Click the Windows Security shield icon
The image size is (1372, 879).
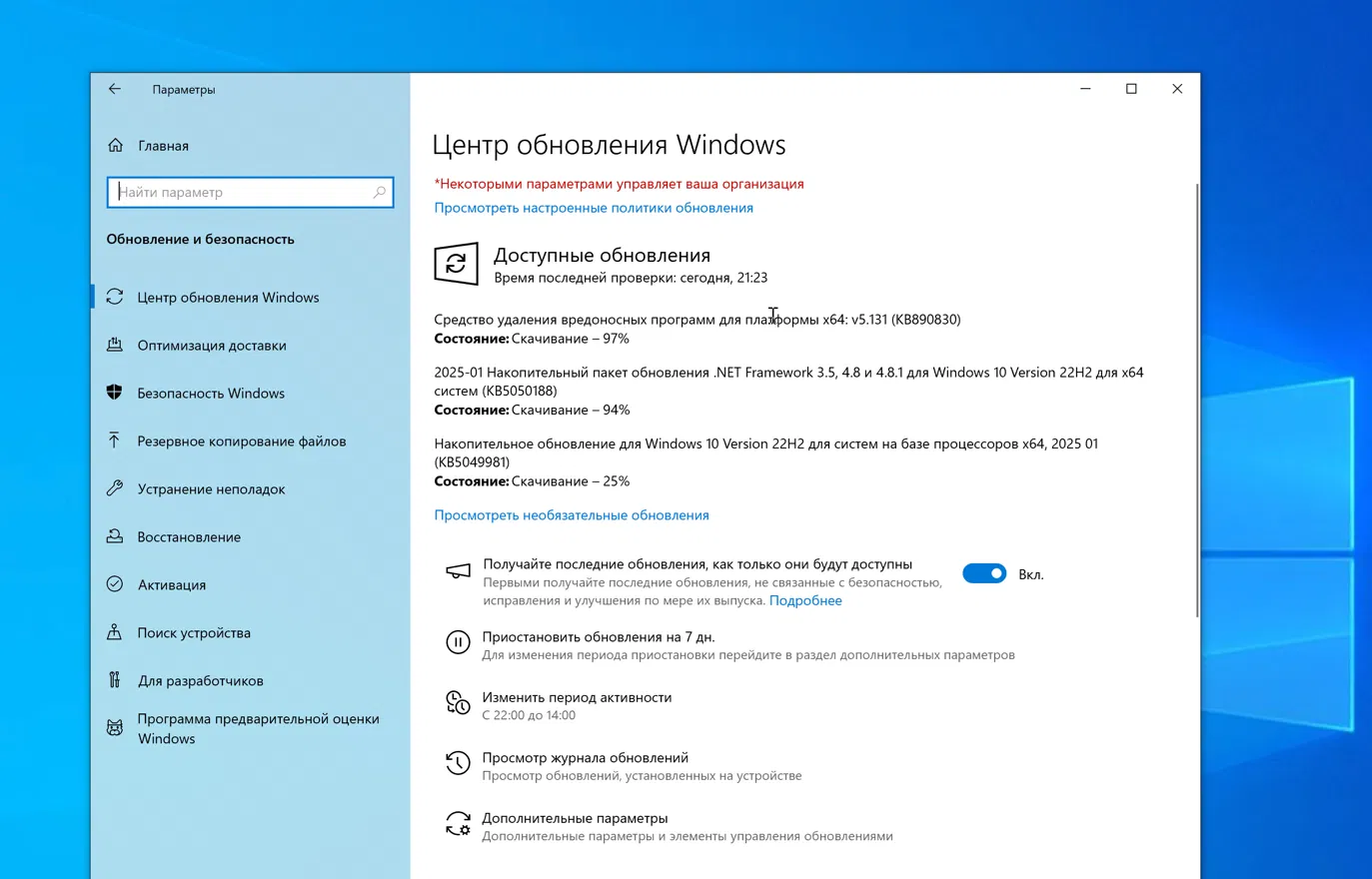point(115,393)
